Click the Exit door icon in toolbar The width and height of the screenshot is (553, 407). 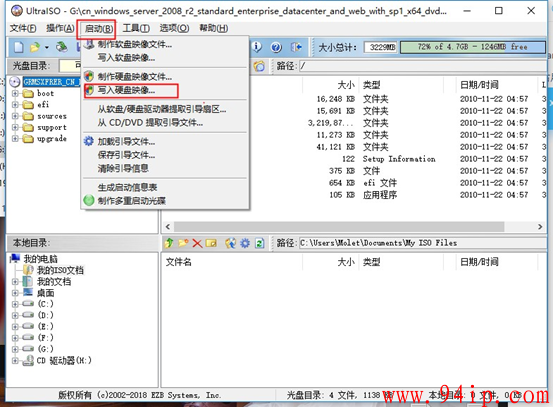(x=296, y=47)
